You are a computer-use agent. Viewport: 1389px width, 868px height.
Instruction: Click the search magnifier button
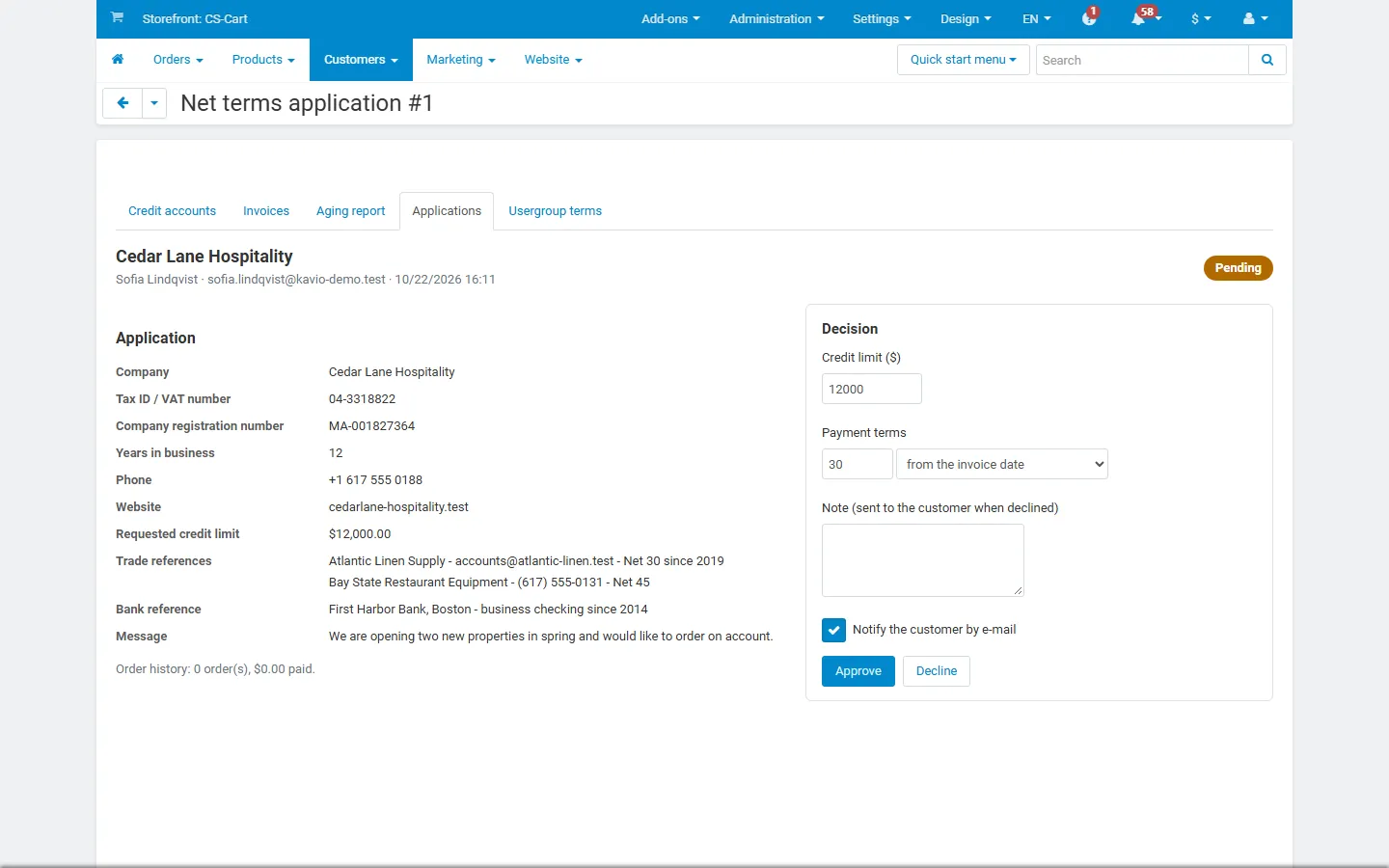coord(1267,60)
